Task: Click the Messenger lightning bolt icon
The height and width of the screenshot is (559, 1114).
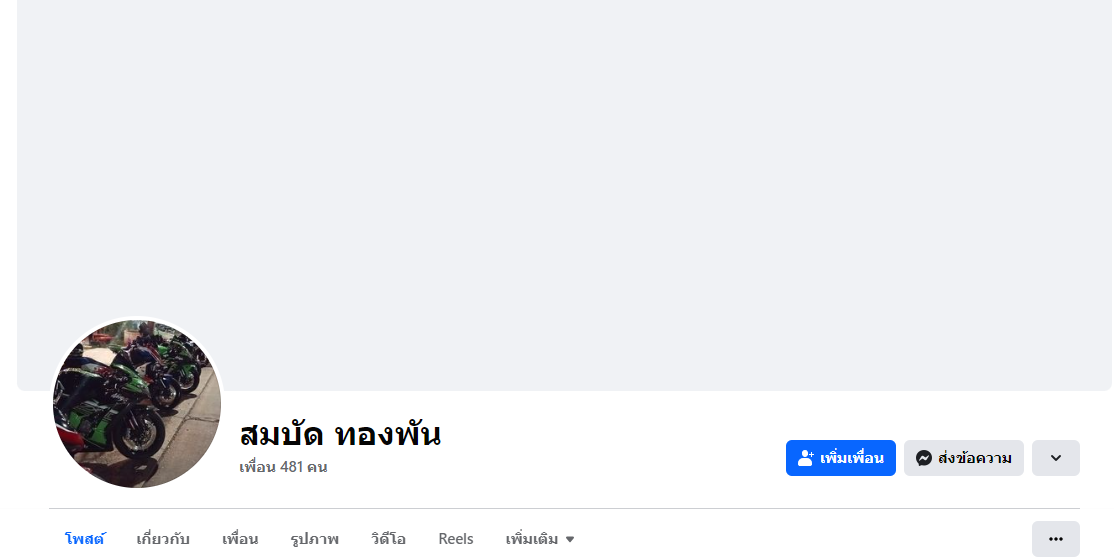Action: pyautogui.click(x=924, y=458)
